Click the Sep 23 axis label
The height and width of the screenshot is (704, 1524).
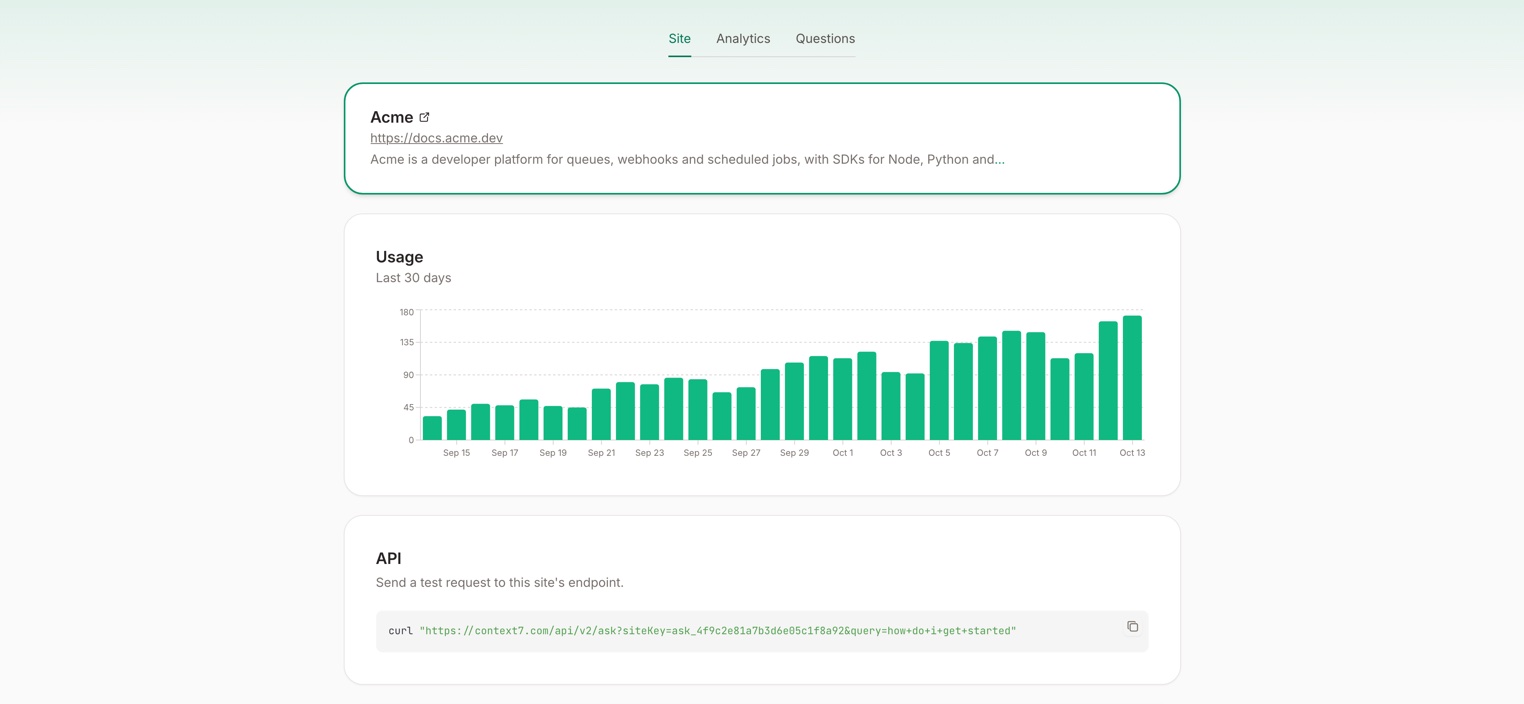coord(650,453)
